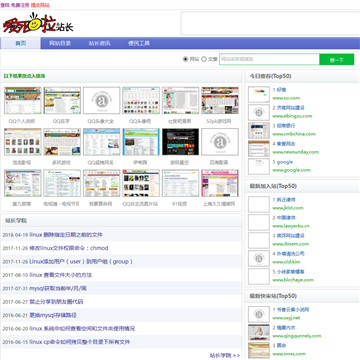This screenshot has height=360, width=360.
Task: Open the QQ头像大全 placeholder thumbnail
Action: (101, 101)
